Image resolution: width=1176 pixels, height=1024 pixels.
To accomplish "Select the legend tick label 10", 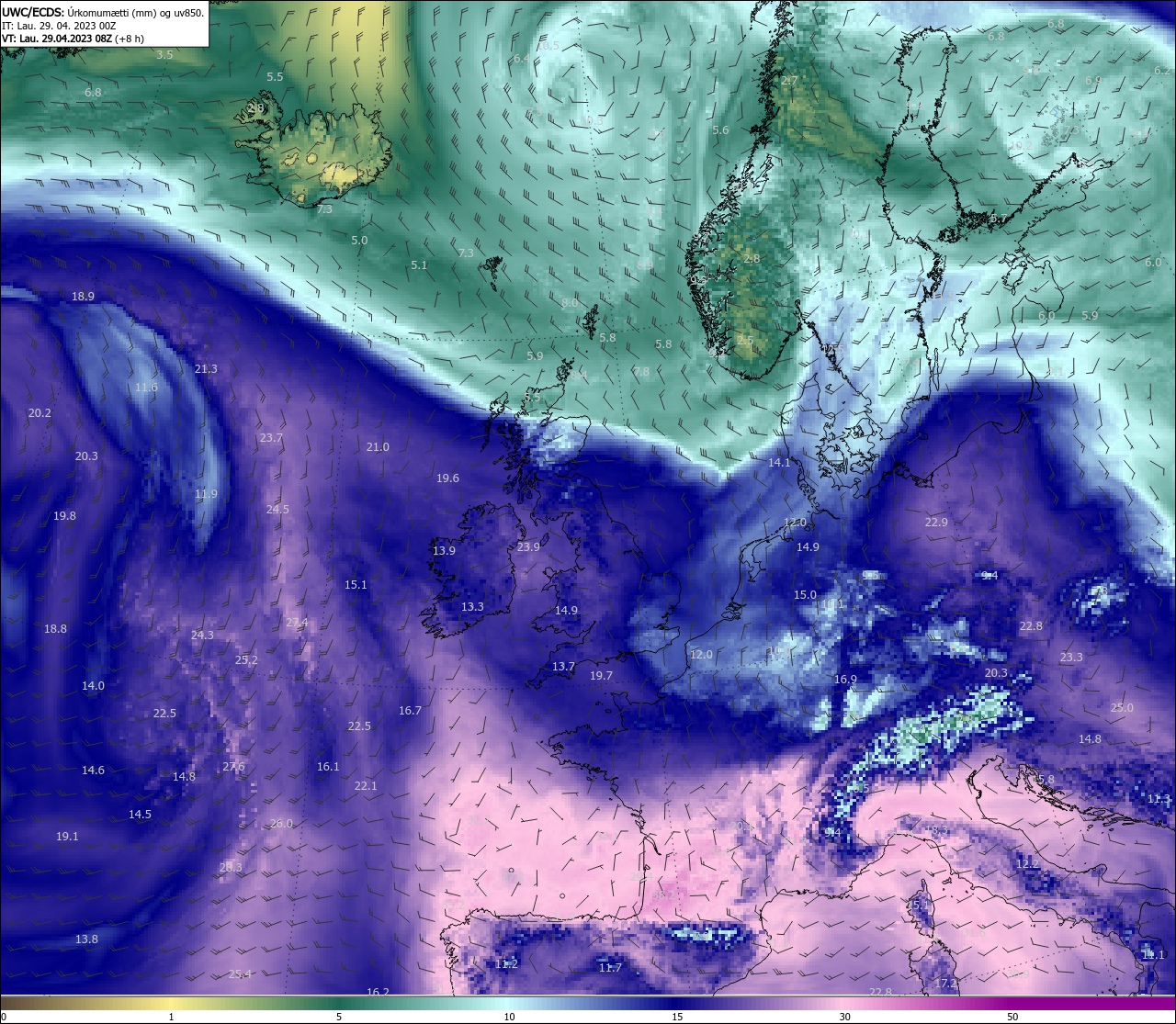I will [509, 1017].
